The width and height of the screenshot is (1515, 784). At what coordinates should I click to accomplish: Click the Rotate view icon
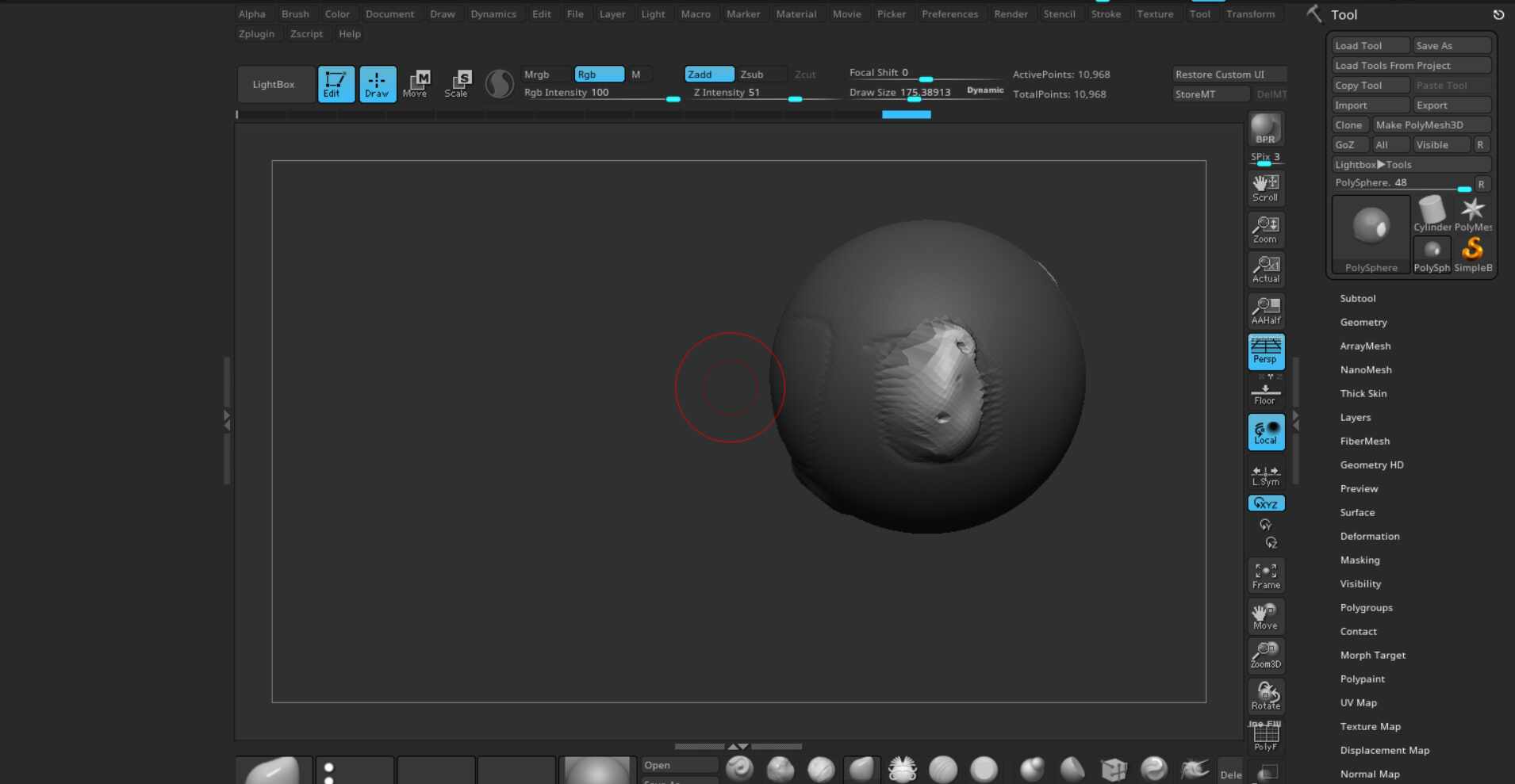(1265, 696)
